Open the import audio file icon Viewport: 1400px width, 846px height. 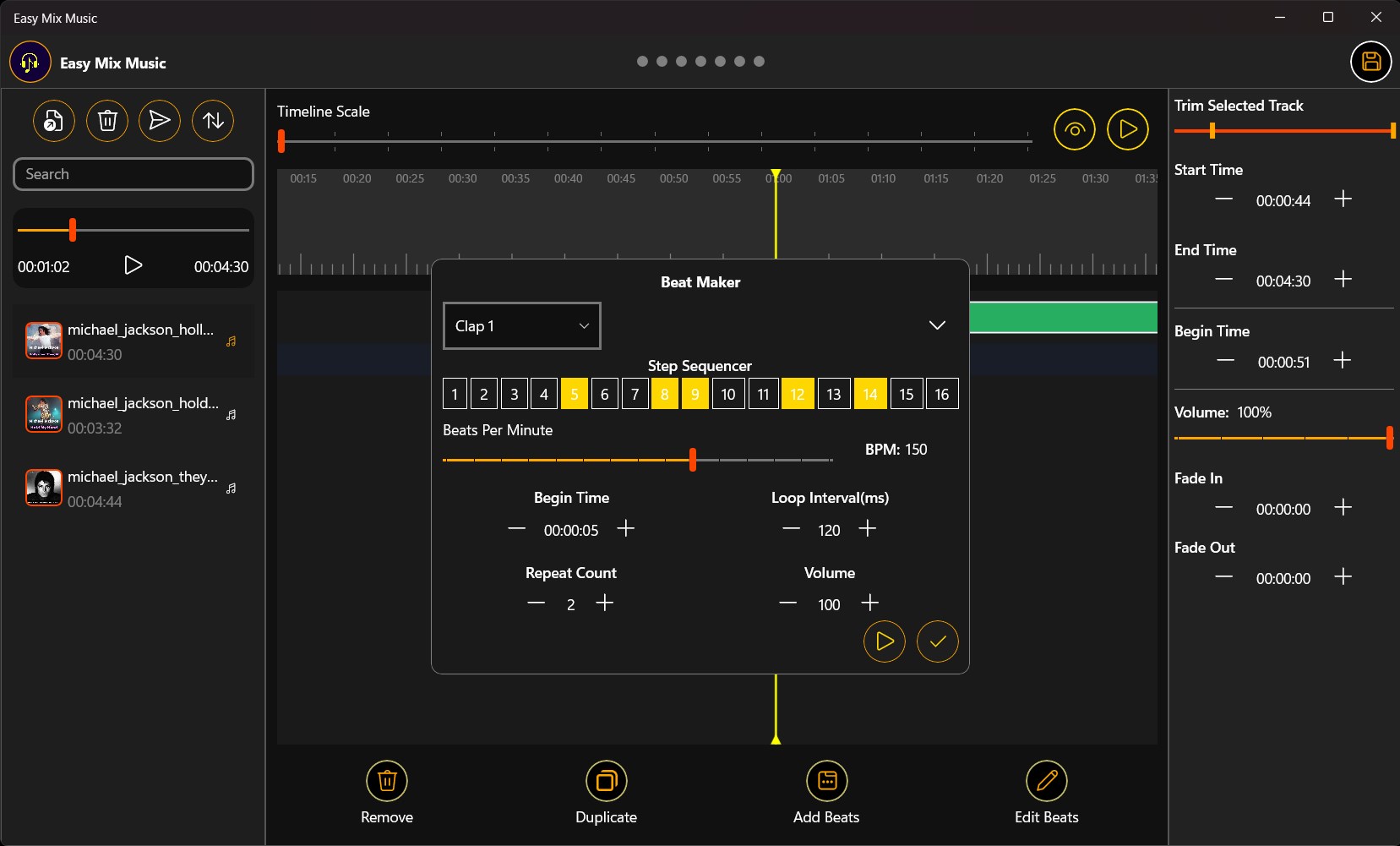coord(53,121)
